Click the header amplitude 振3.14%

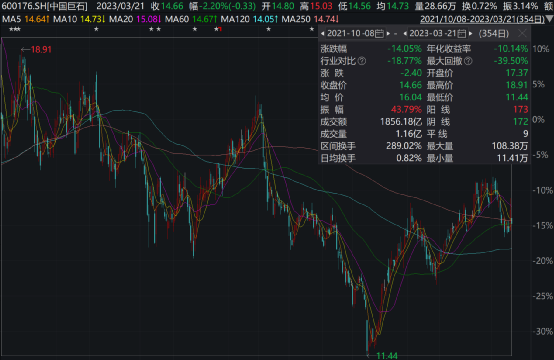click(x=520, y=6)
